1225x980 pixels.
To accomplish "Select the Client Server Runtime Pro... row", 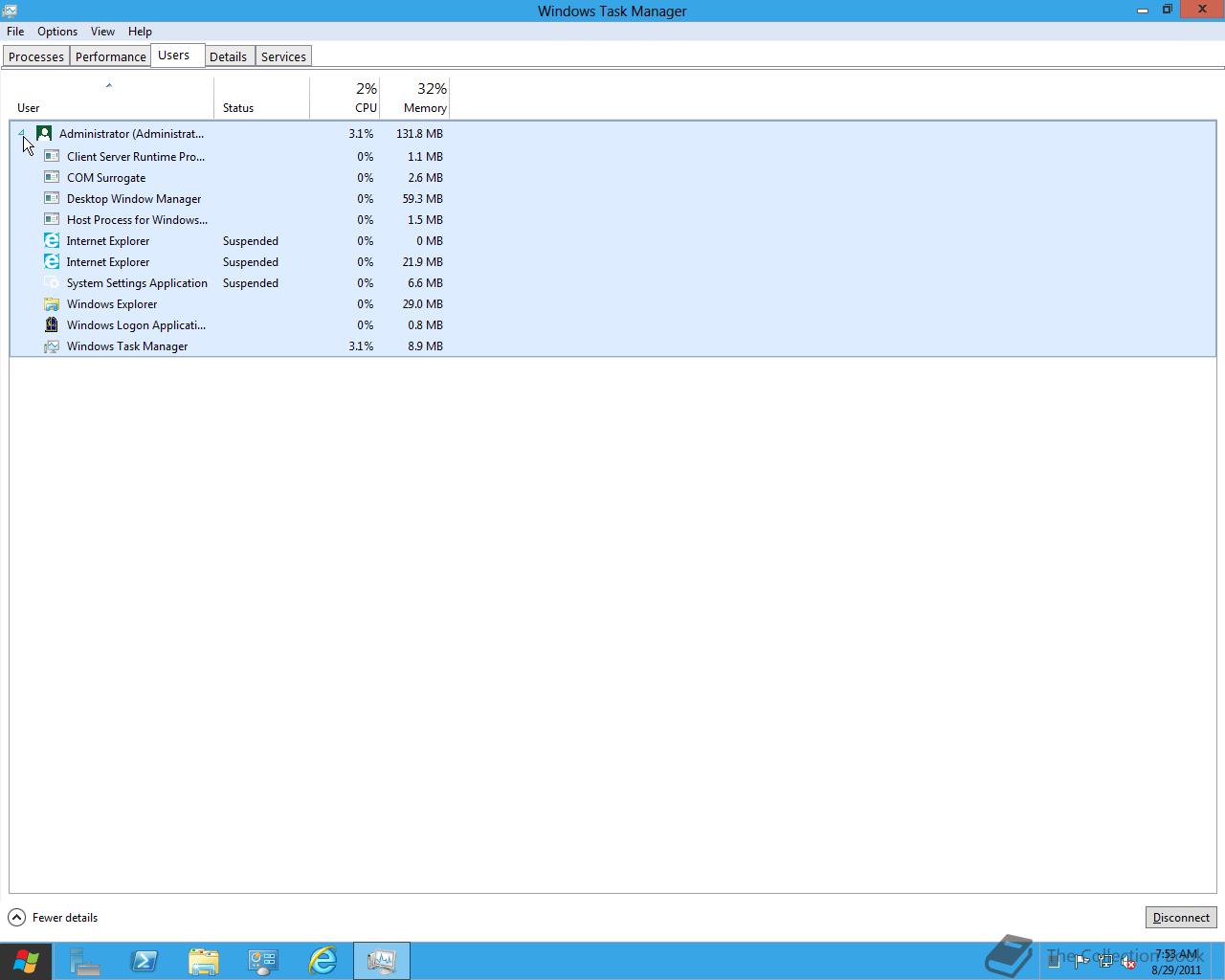I will 612,156.
